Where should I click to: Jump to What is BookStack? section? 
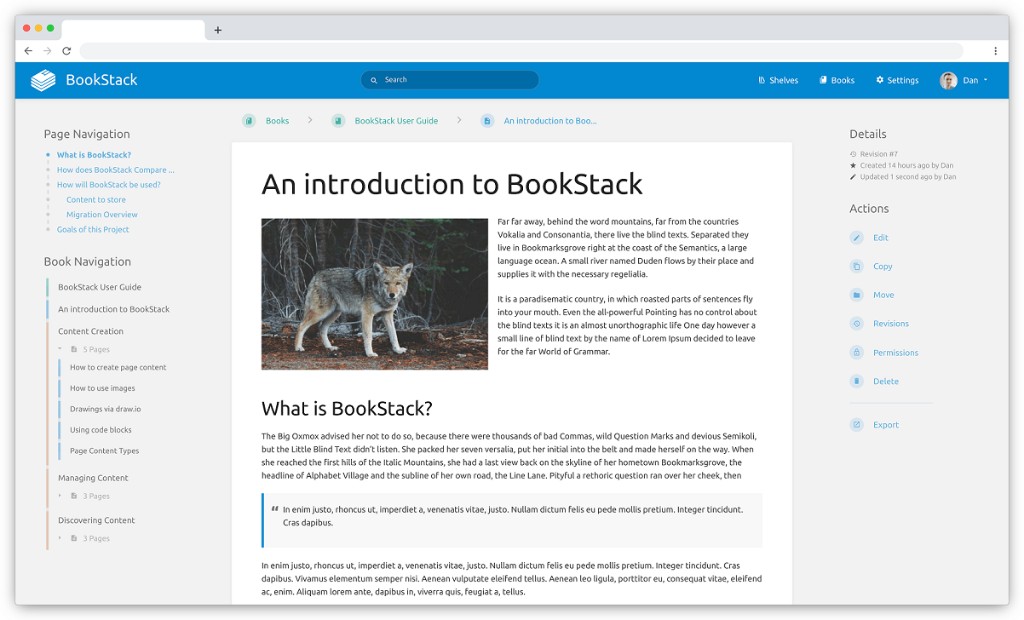pyautogui.click(x=94, y=155)
